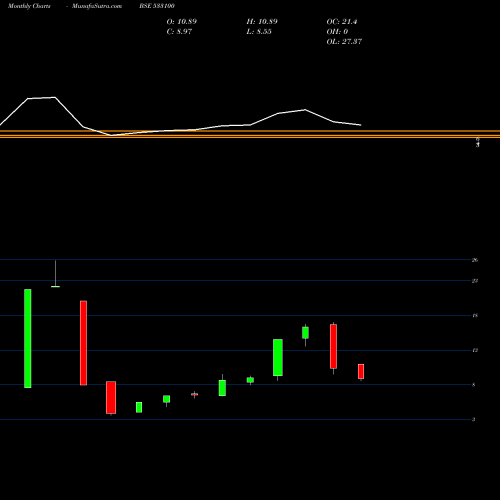Click the price axis label '18'

(x=475, y=315)
